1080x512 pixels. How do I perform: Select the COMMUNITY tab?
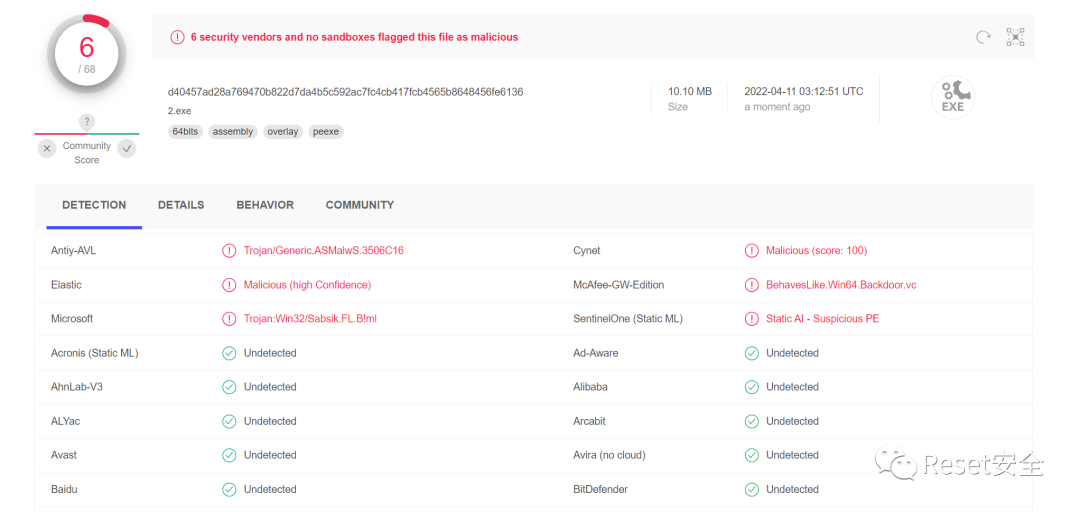tap(360, 205)
